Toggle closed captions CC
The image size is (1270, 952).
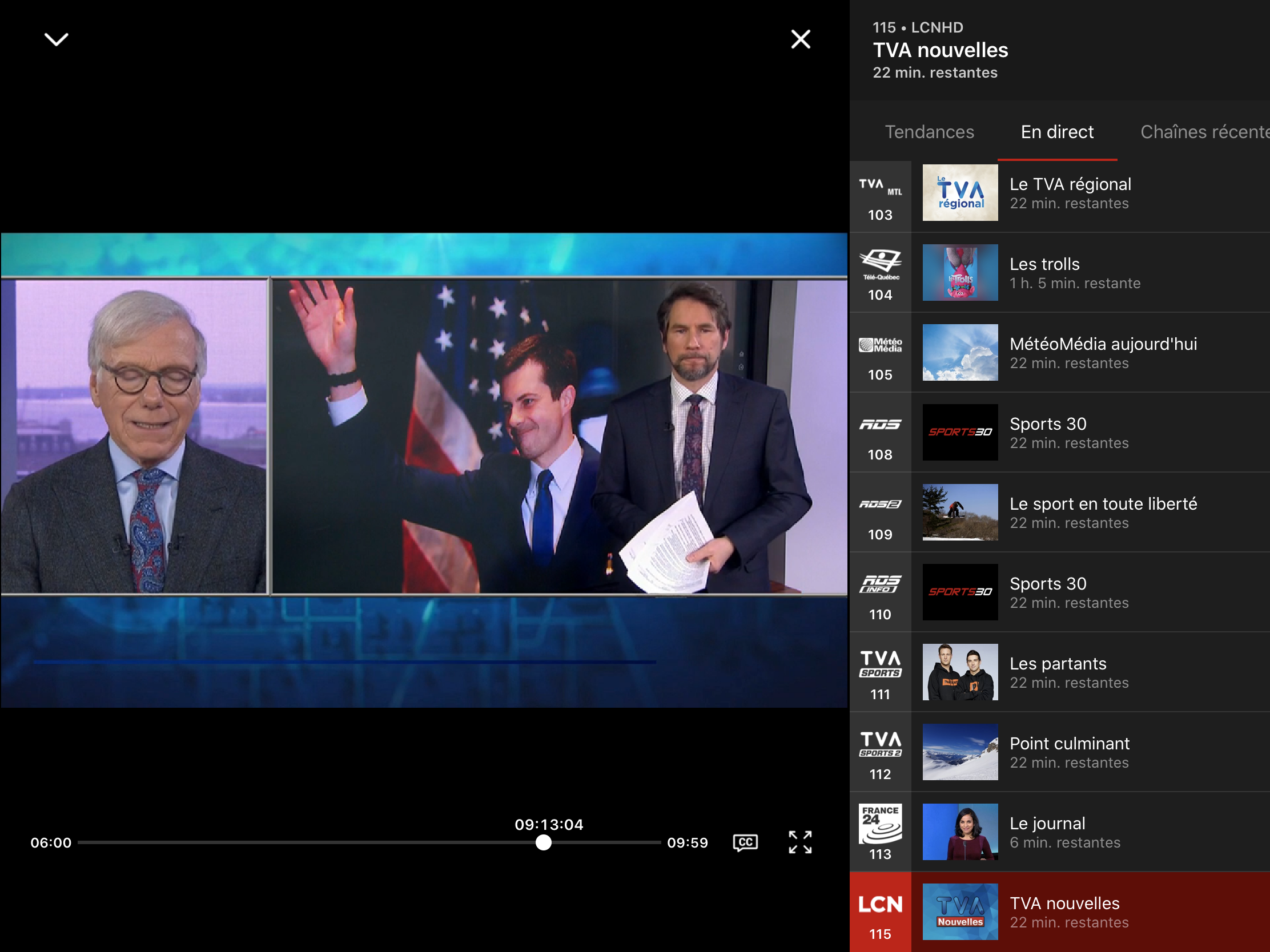click(745, 842)
